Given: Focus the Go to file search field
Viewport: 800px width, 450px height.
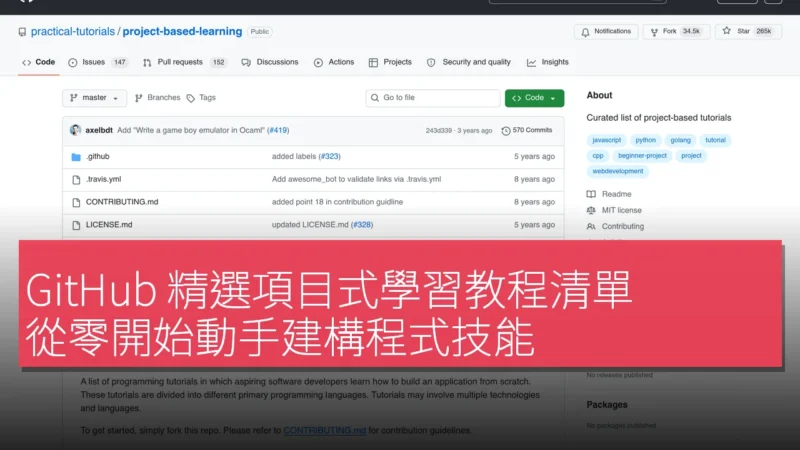Looking at the screenshot, I should [x=433, y=98].
